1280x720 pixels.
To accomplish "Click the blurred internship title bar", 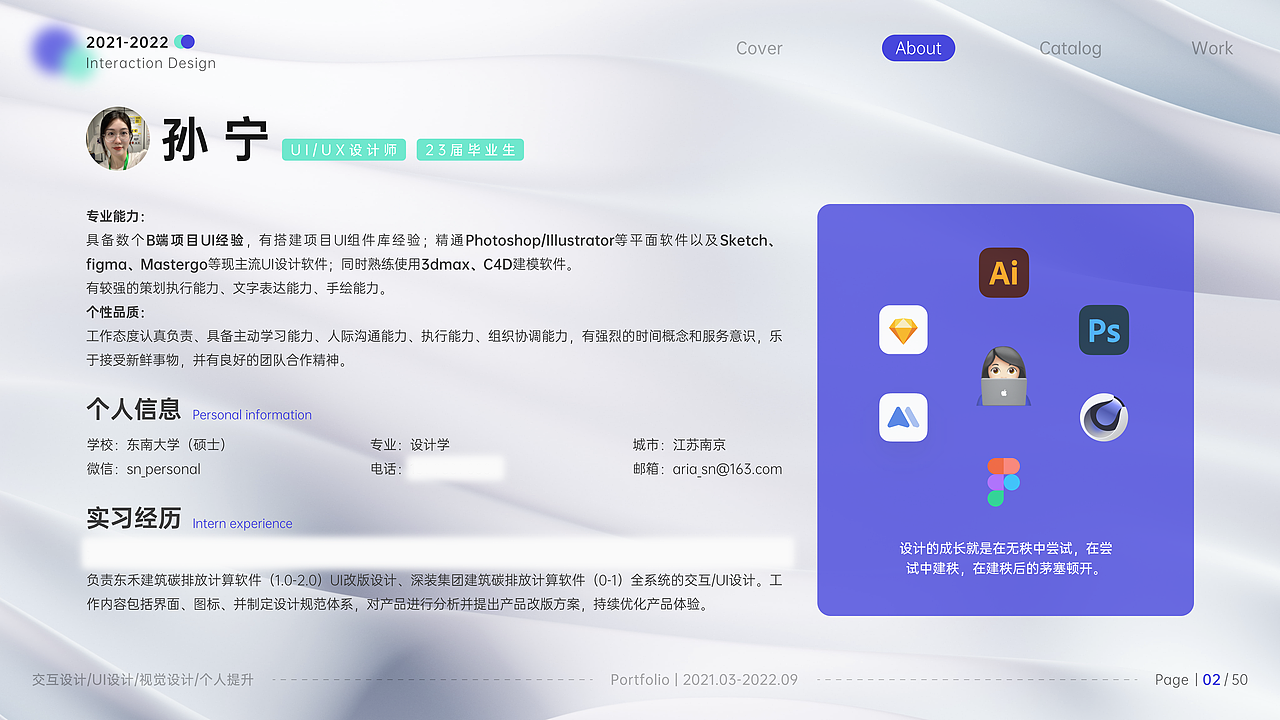I will (x=438, y=552).
